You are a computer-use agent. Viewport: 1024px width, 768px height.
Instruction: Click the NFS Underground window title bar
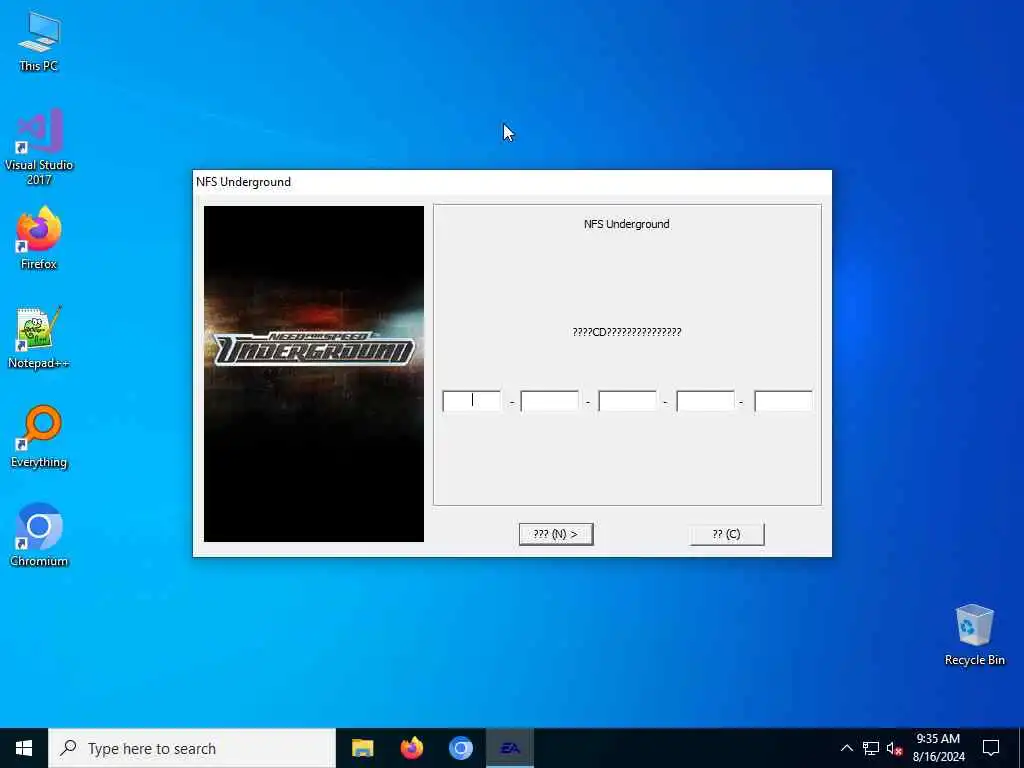point(512,182)
